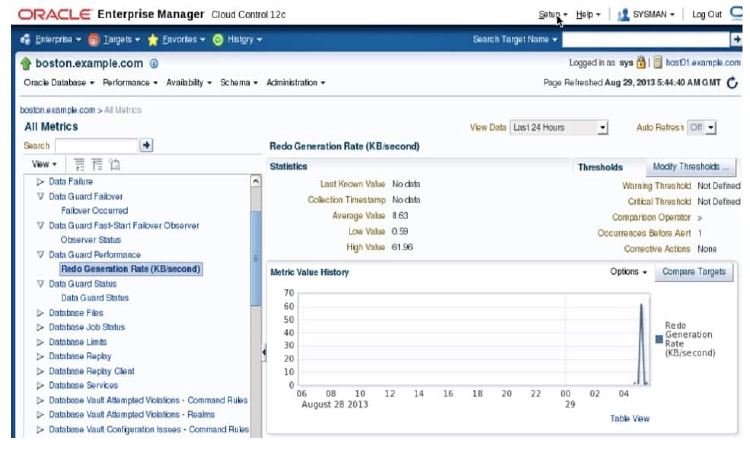Click the panel splitter collapse arrow

point(264,352)
